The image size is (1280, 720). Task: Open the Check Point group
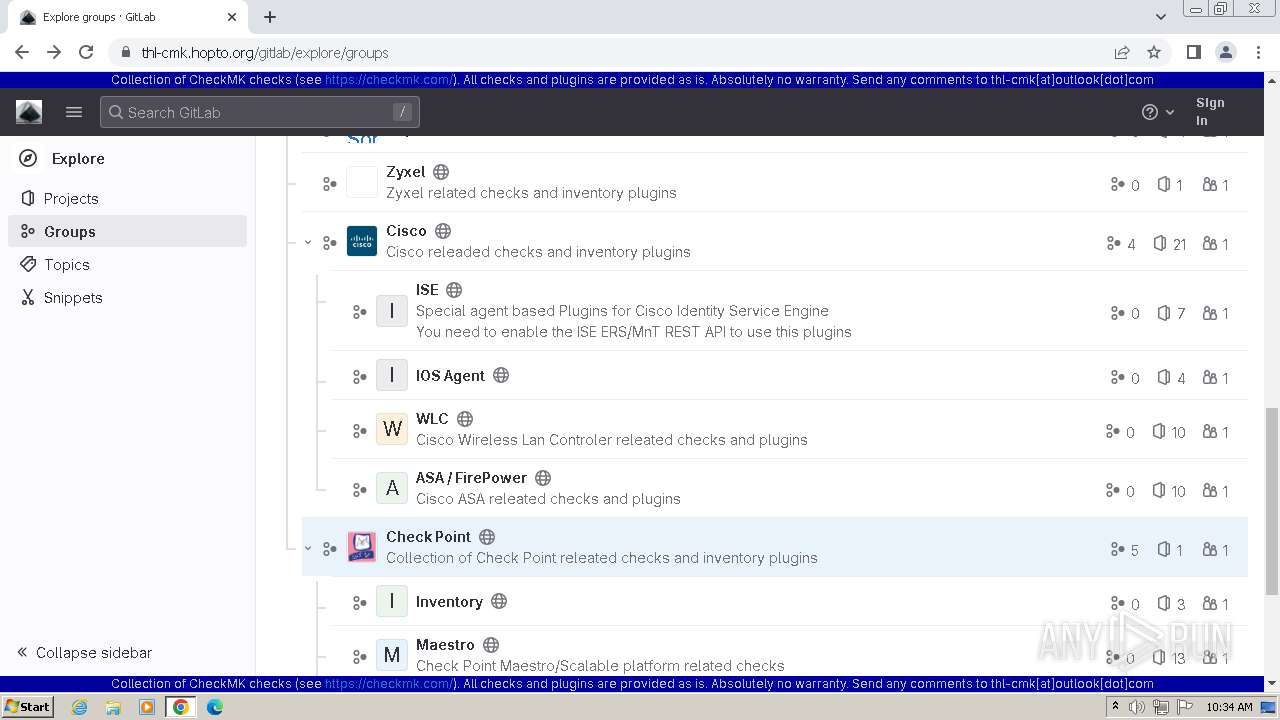(x=428, y=537)
